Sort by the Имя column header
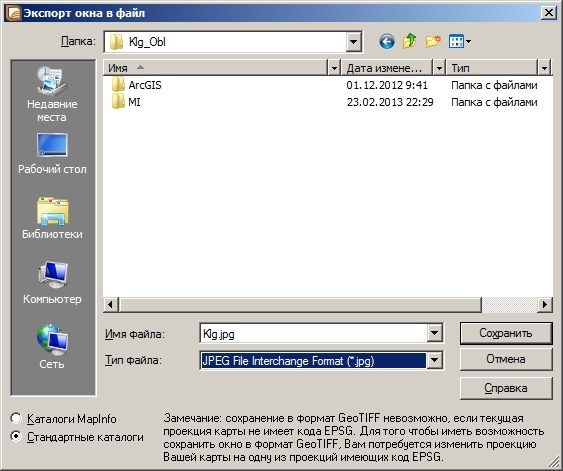 click(x=215, y=67)
